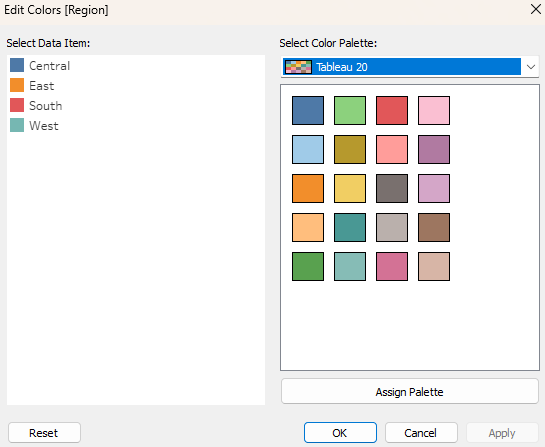Pick the West region entry

(x=34, y=125)
